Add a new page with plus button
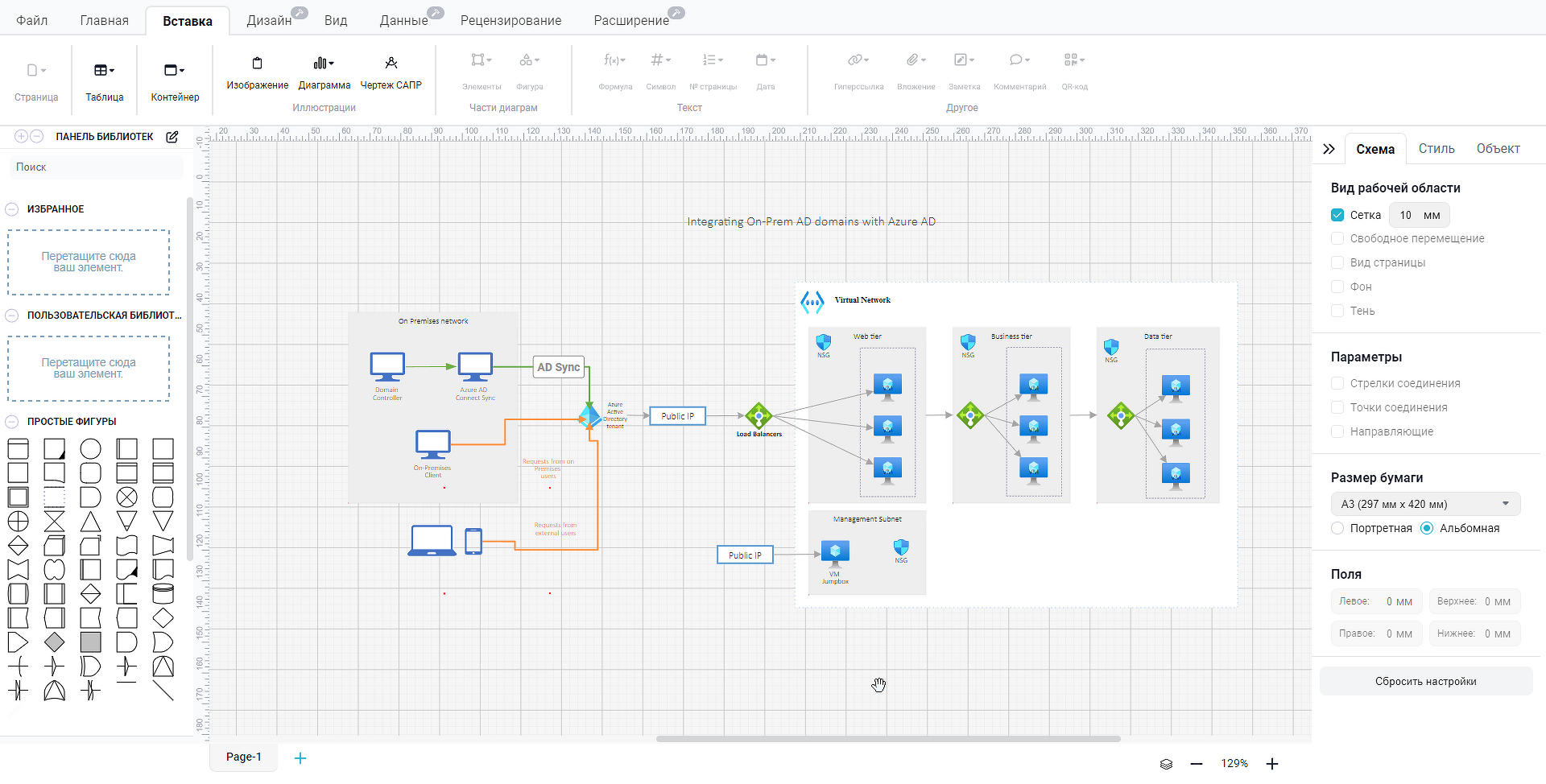This screenshot has height=784, width=1546. (300, 758)
